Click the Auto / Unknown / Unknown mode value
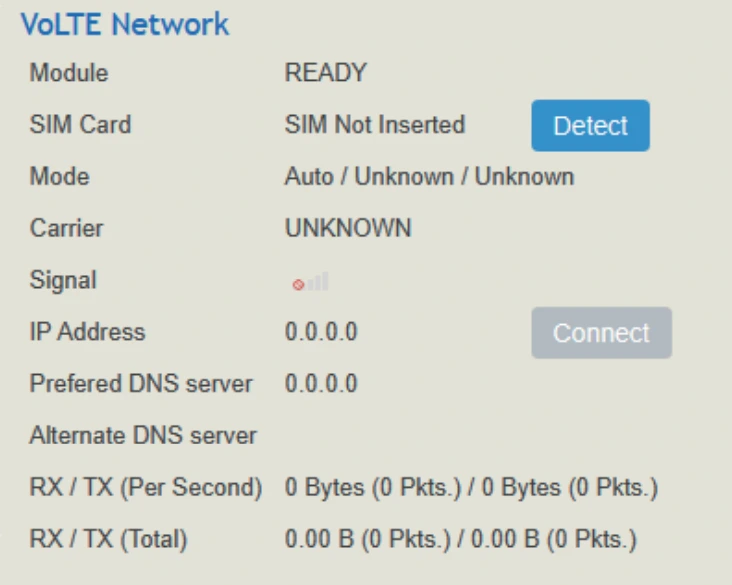 (x=429, y=177)
